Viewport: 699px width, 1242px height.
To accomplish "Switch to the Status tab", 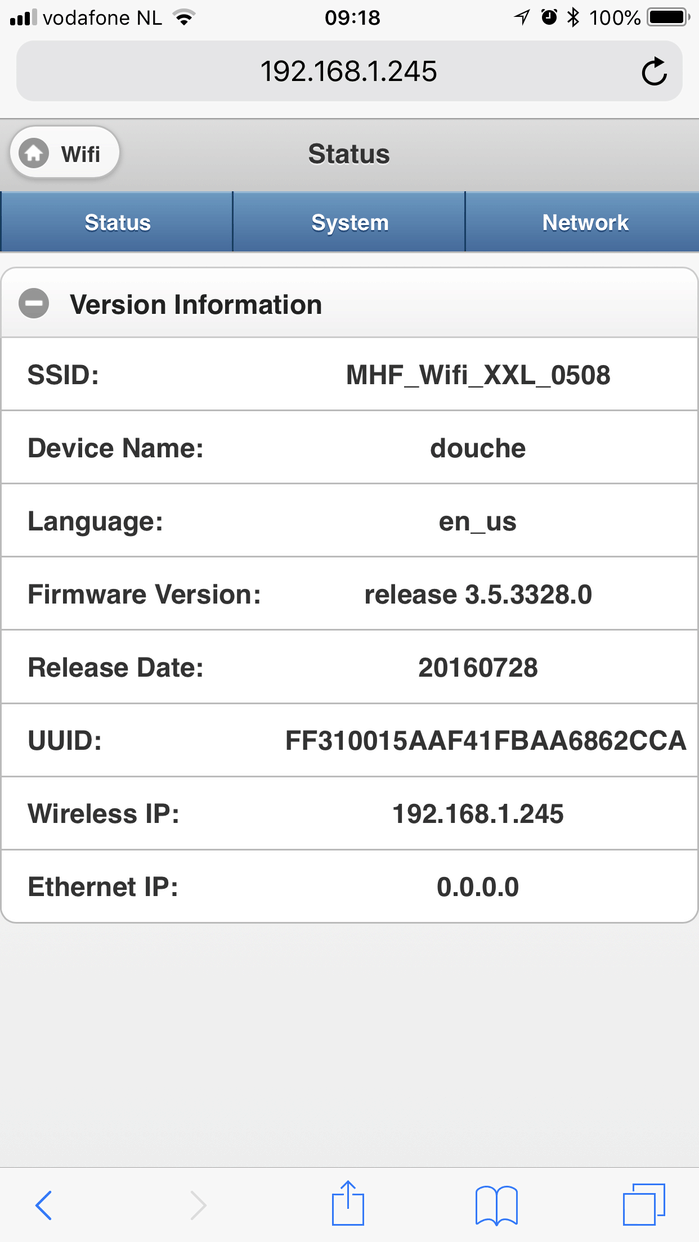I will pyautogui.click(x=117, y=222).
